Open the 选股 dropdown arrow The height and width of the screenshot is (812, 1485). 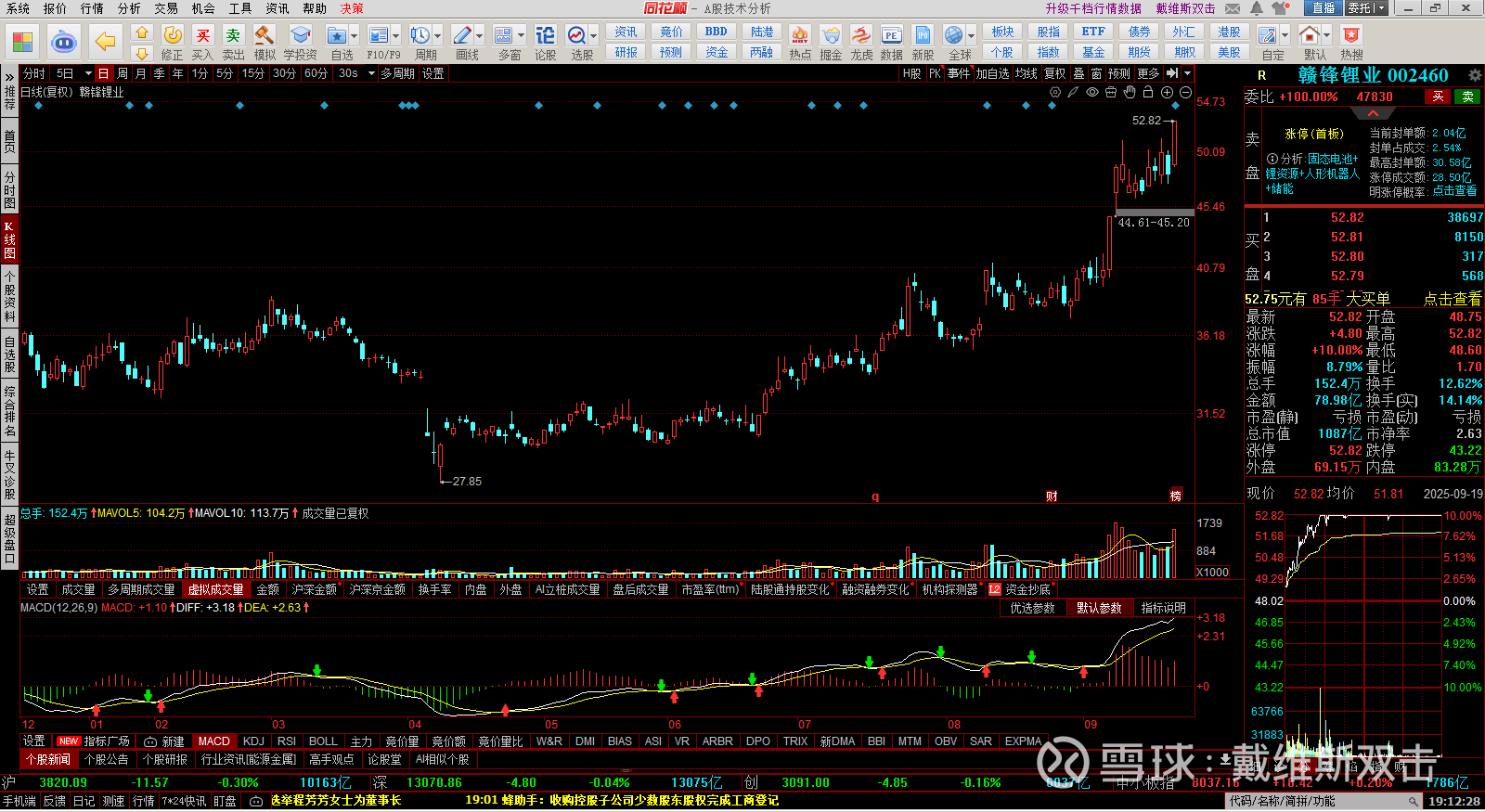click(594, 35)
